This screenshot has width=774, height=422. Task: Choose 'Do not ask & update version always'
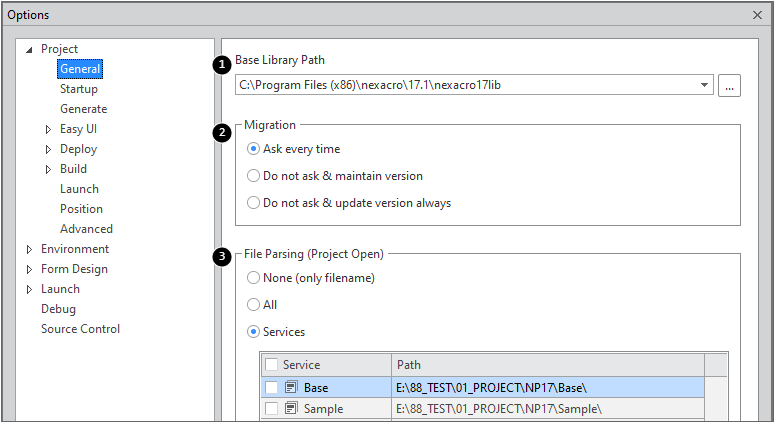pyautogui.click(x=253, y=203)
